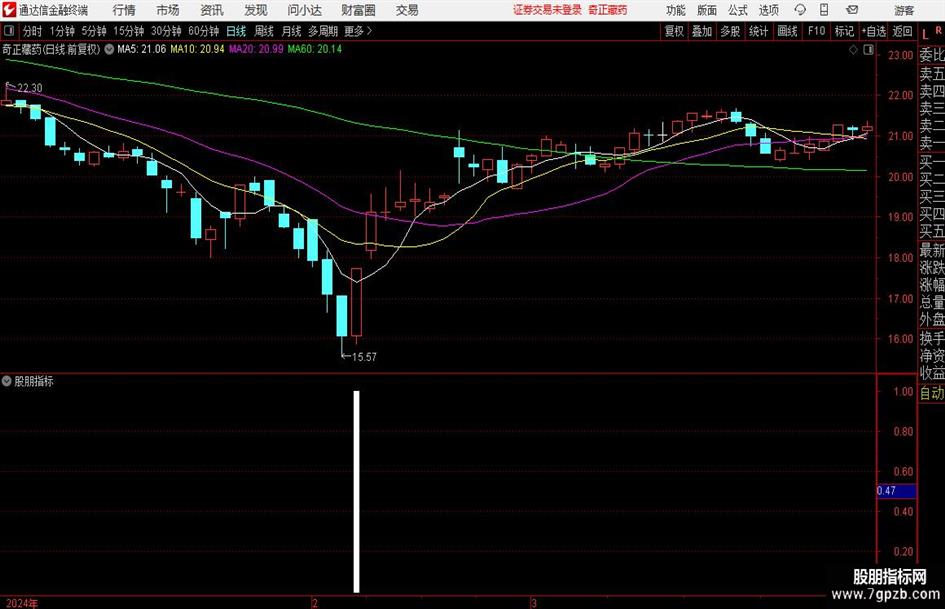Open the 版面 menu
The image size is (945, 609).
[x=707, y=10]
